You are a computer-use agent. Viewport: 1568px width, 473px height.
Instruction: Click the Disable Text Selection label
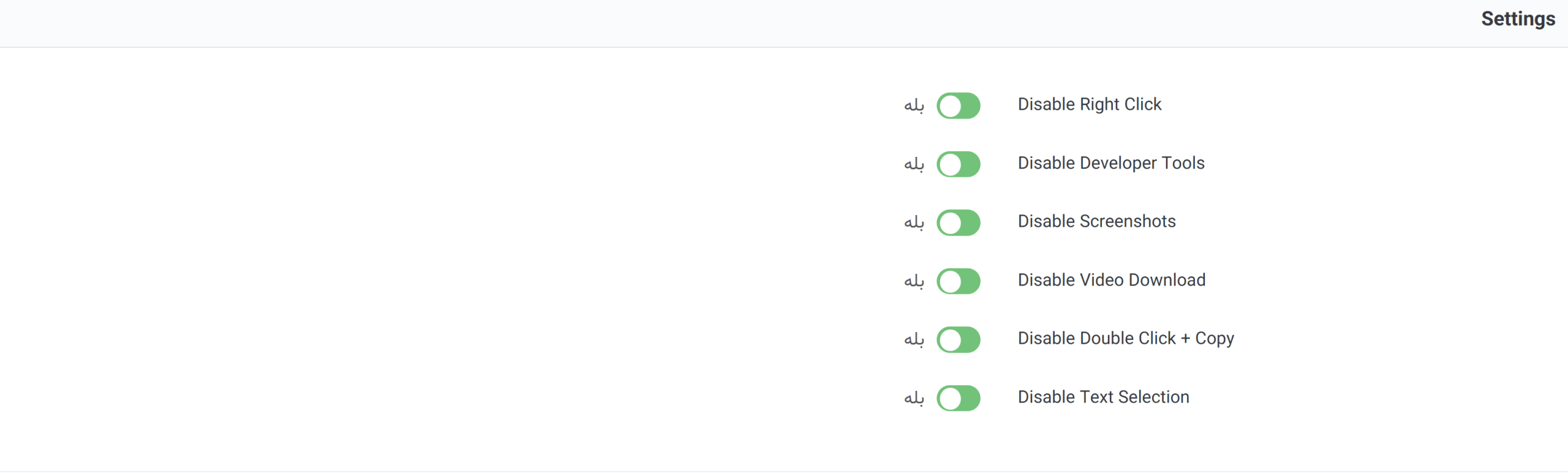point(1103,397)
